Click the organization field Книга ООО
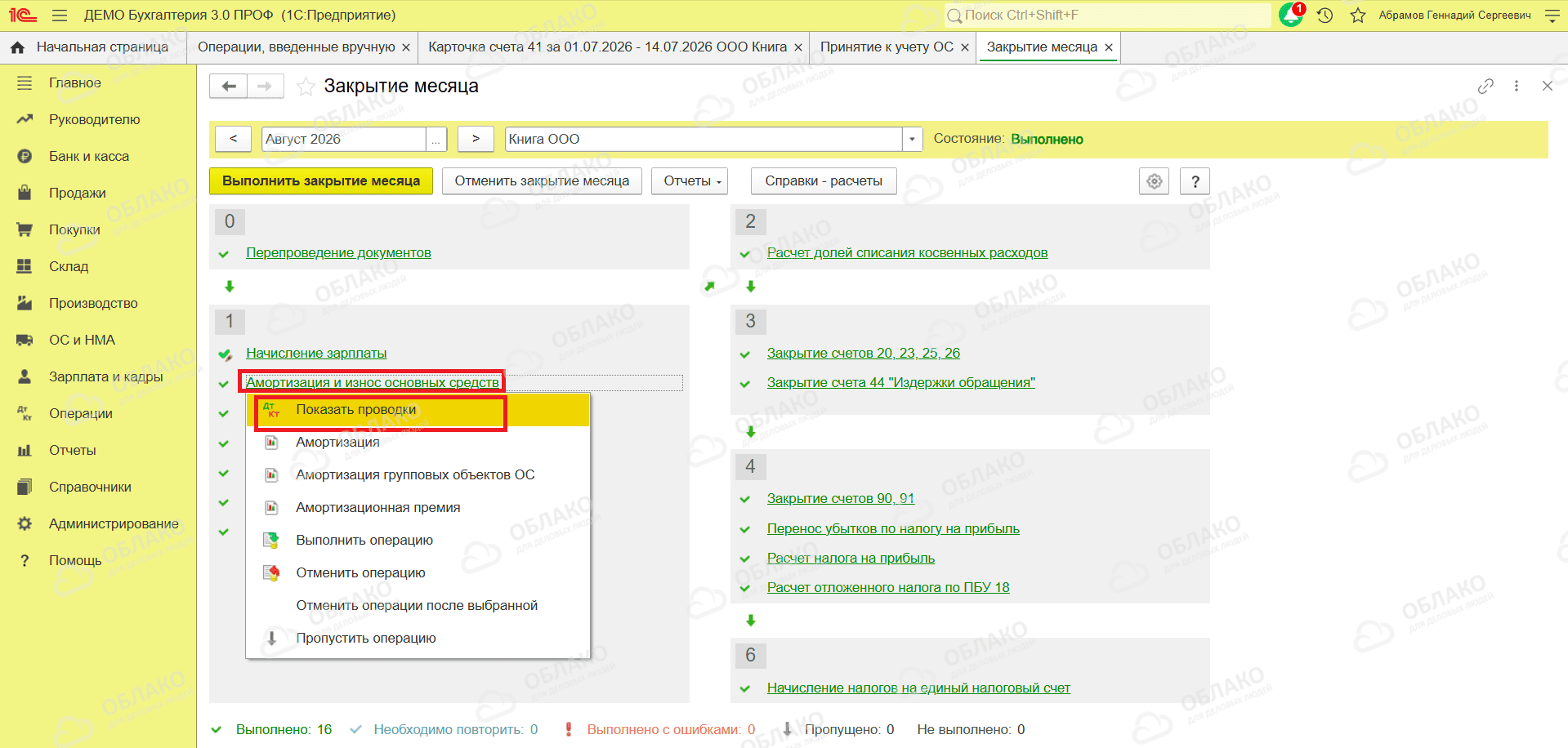Viewport: 1568px width, 748px height. (x=704, y=139)
